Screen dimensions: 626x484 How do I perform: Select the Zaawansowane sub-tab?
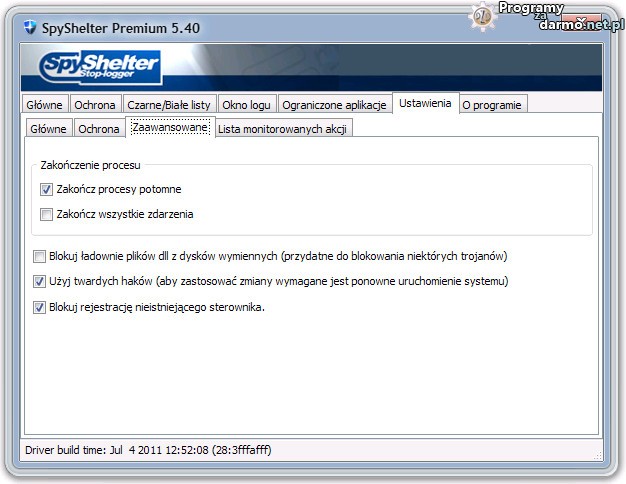point(169,128)
